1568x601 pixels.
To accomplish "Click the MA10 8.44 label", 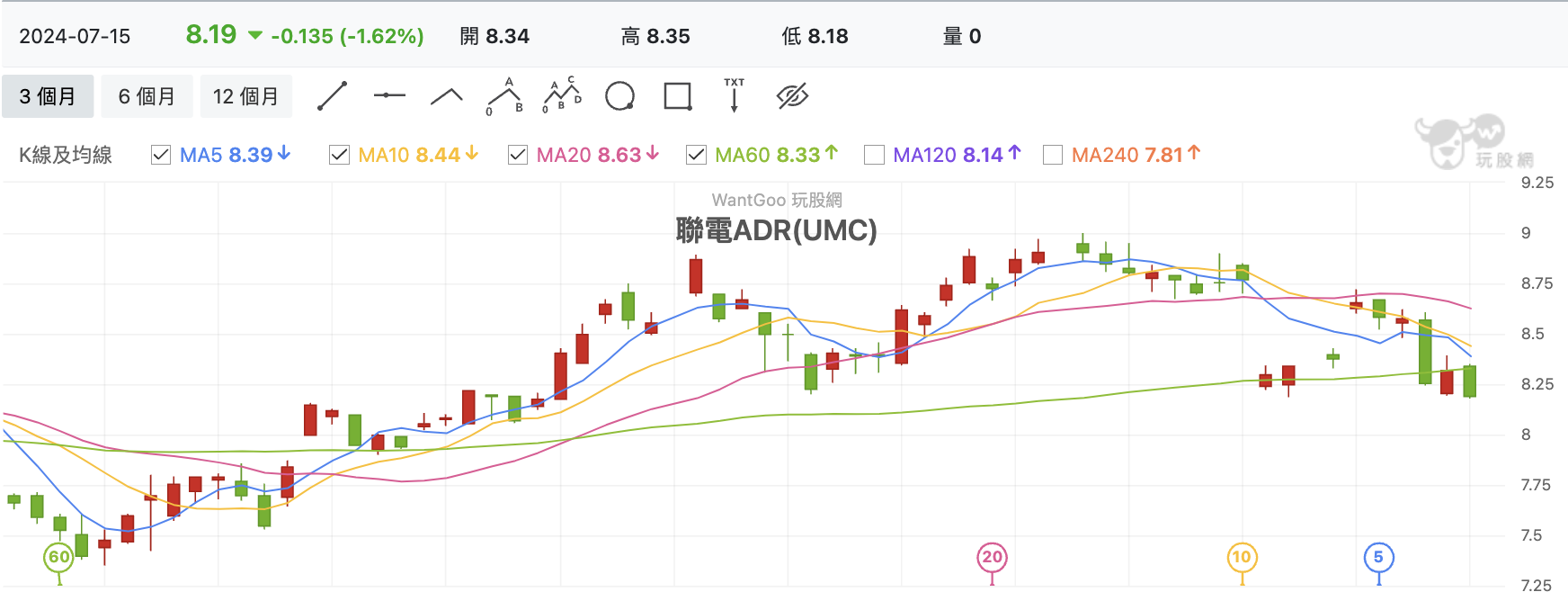I will click(x=418, y=155).
